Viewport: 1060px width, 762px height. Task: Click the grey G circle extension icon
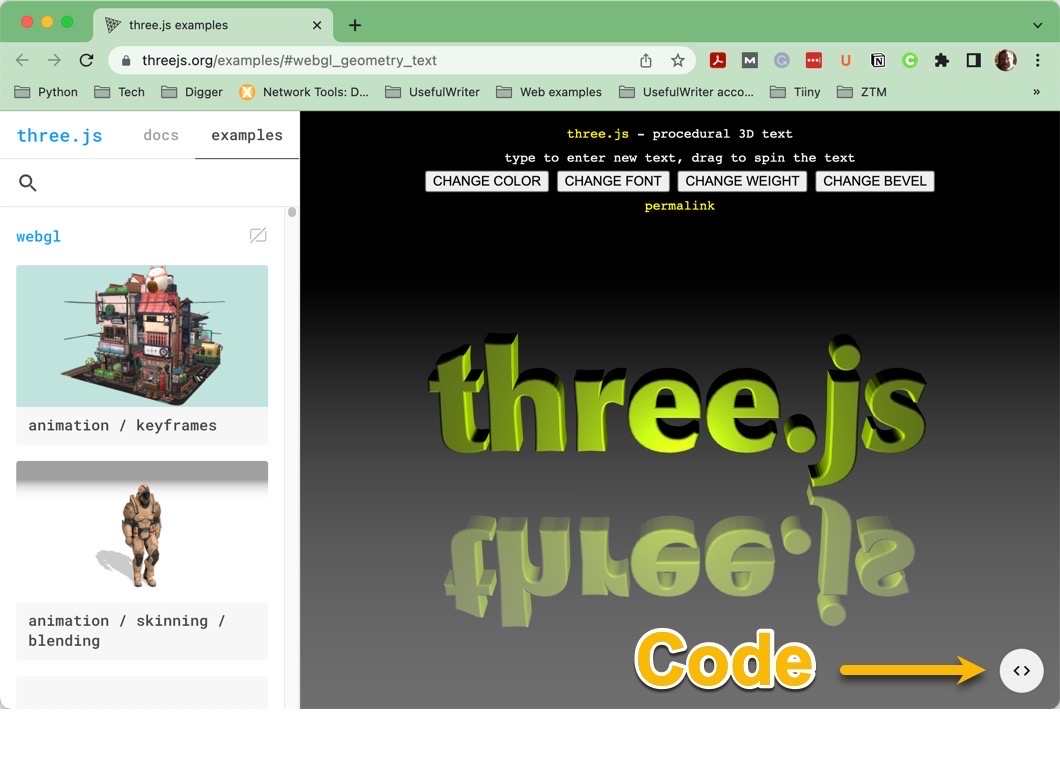pyautogui.click(x=781, y=60)
